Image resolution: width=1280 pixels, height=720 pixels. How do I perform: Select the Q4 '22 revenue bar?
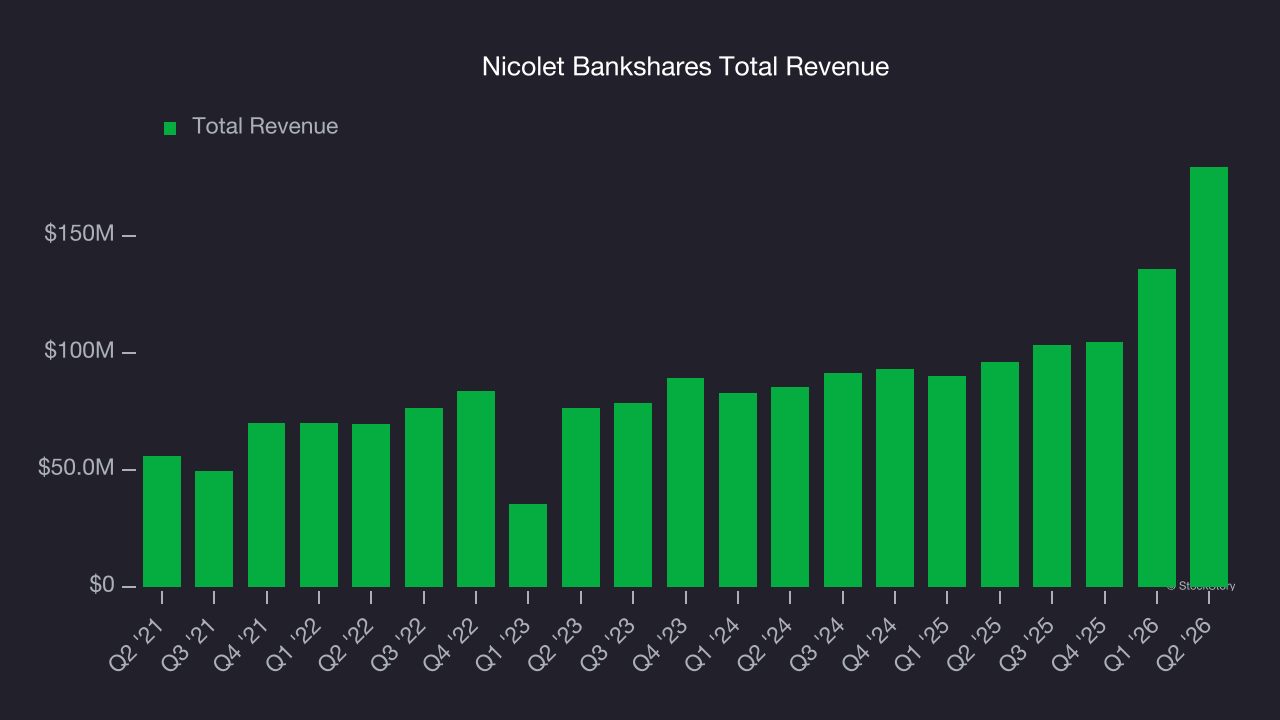pyautogui.click(x=476, y=489)
